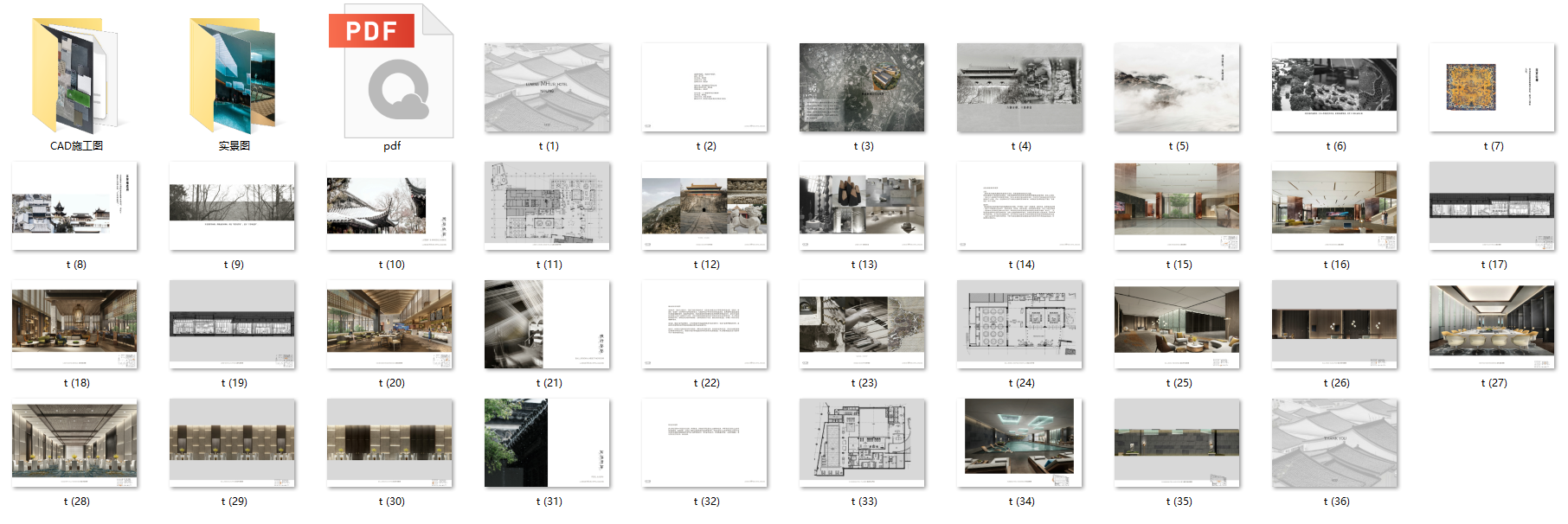
Task: Select thumbnail t (14) text page
Action: pyautogui.click(x=1019, y=206)
